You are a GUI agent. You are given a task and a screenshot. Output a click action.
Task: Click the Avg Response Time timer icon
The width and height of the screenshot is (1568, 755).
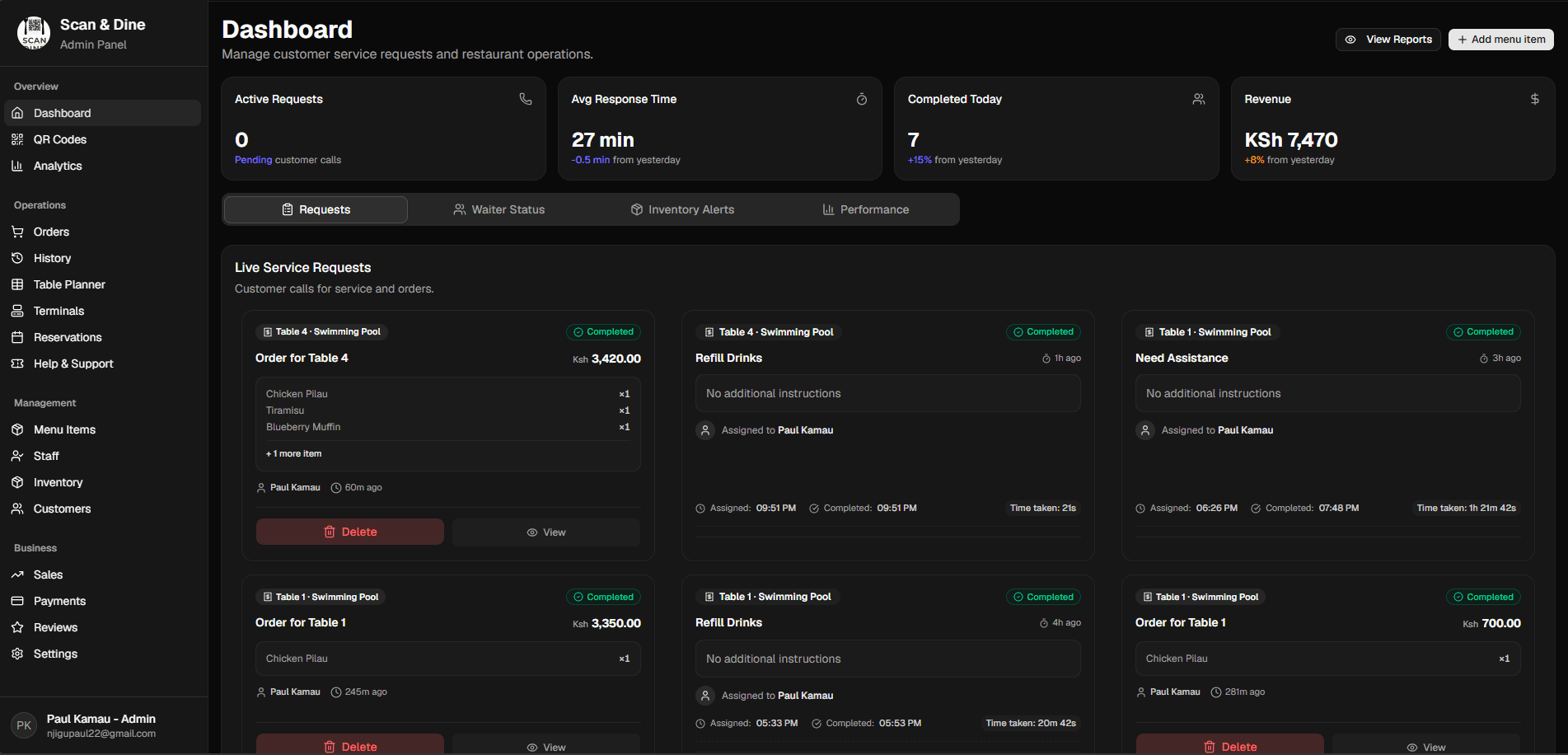click(x=862, y=99)
